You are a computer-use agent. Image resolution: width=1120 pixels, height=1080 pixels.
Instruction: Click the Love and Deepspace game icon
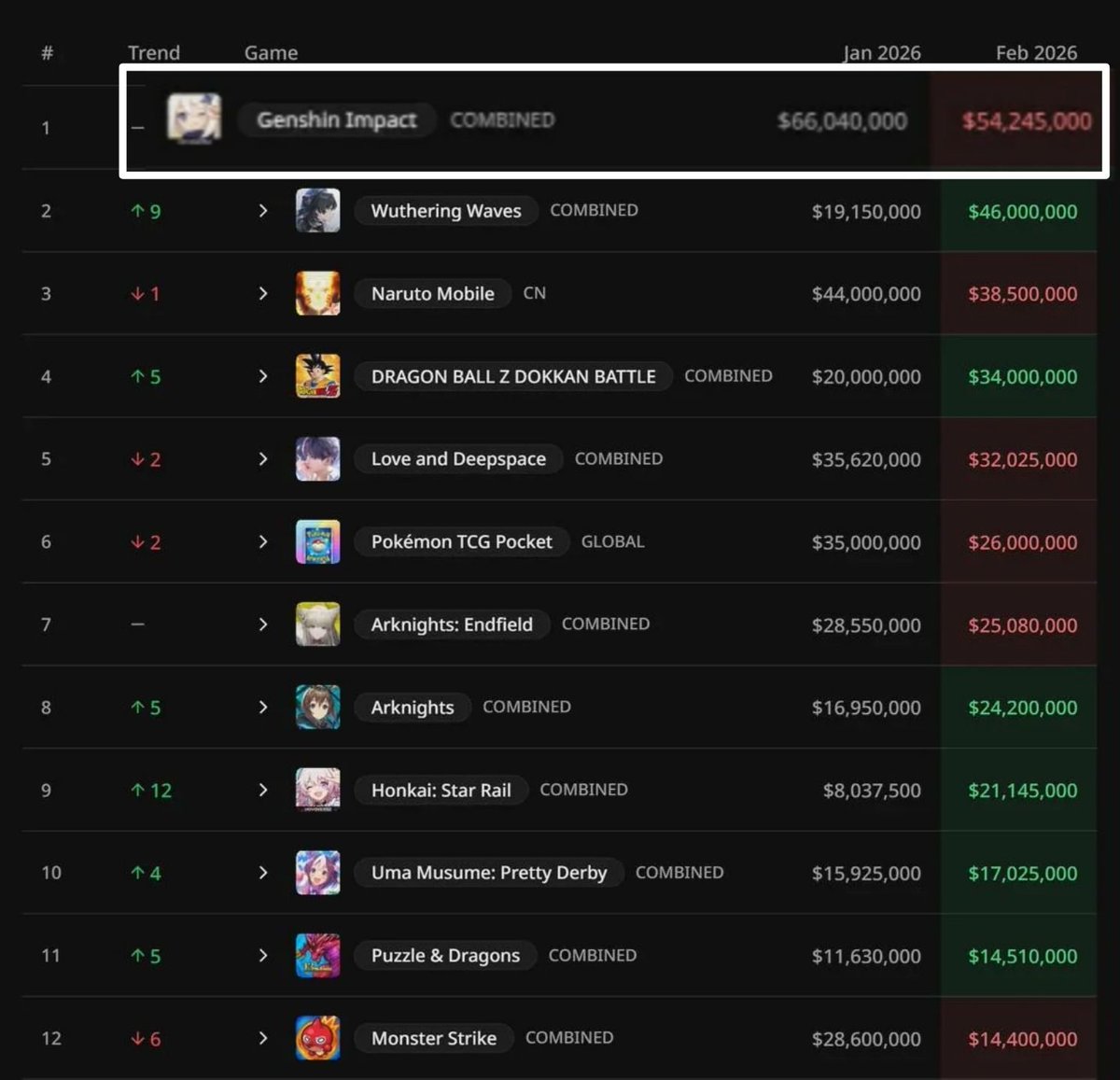(x=318, y=459)
